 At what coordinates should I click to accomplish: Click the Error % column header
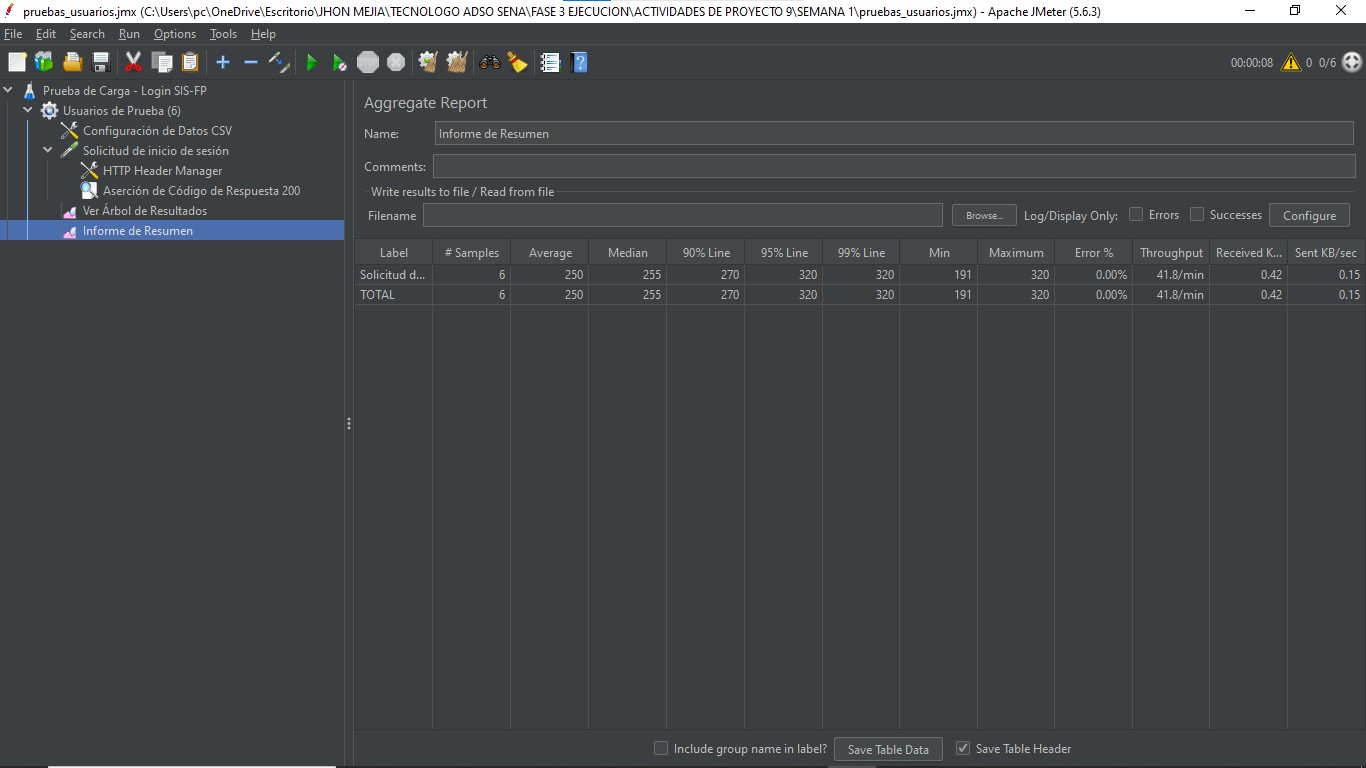coord(1094,253)
